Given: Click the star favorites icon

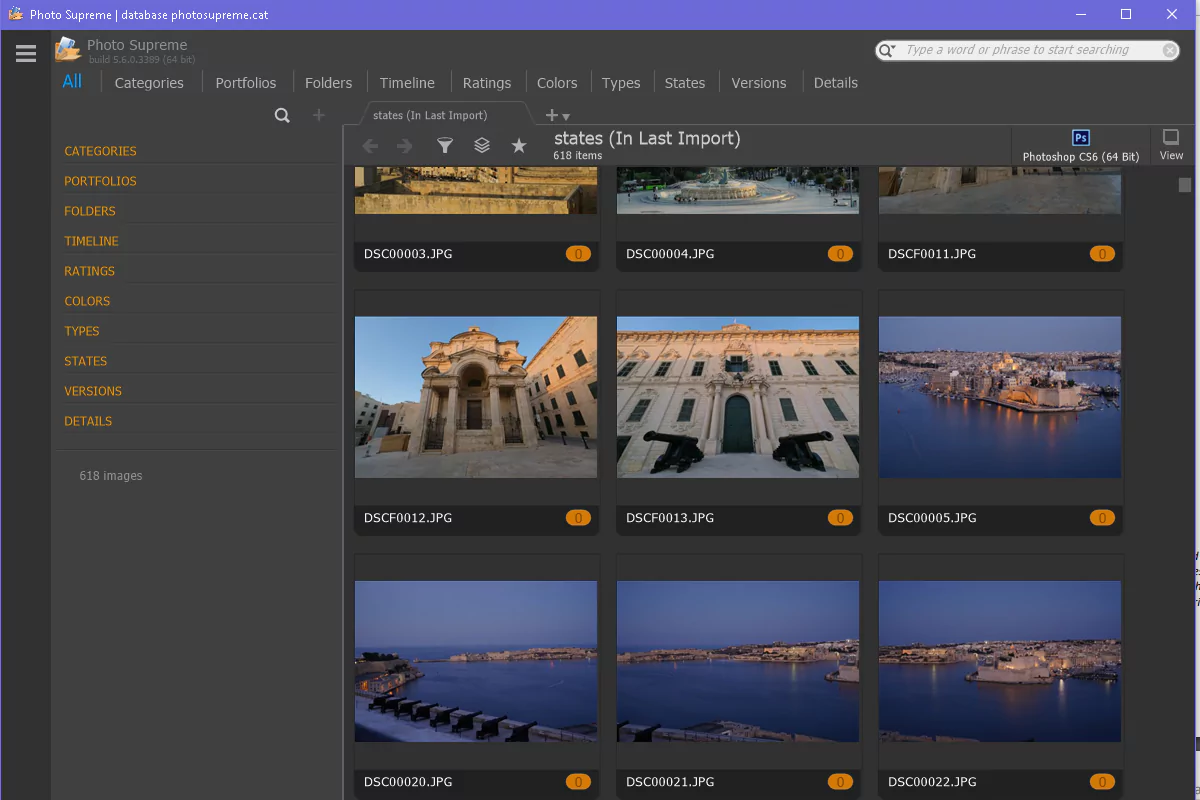Looking at the screenshot, I should coord(519,146).
